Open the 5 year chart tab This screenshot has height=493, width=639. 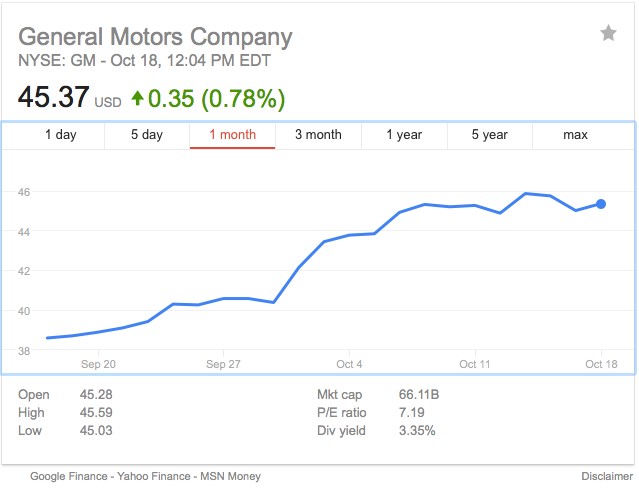pyautogui.click(x=490, y=135)
